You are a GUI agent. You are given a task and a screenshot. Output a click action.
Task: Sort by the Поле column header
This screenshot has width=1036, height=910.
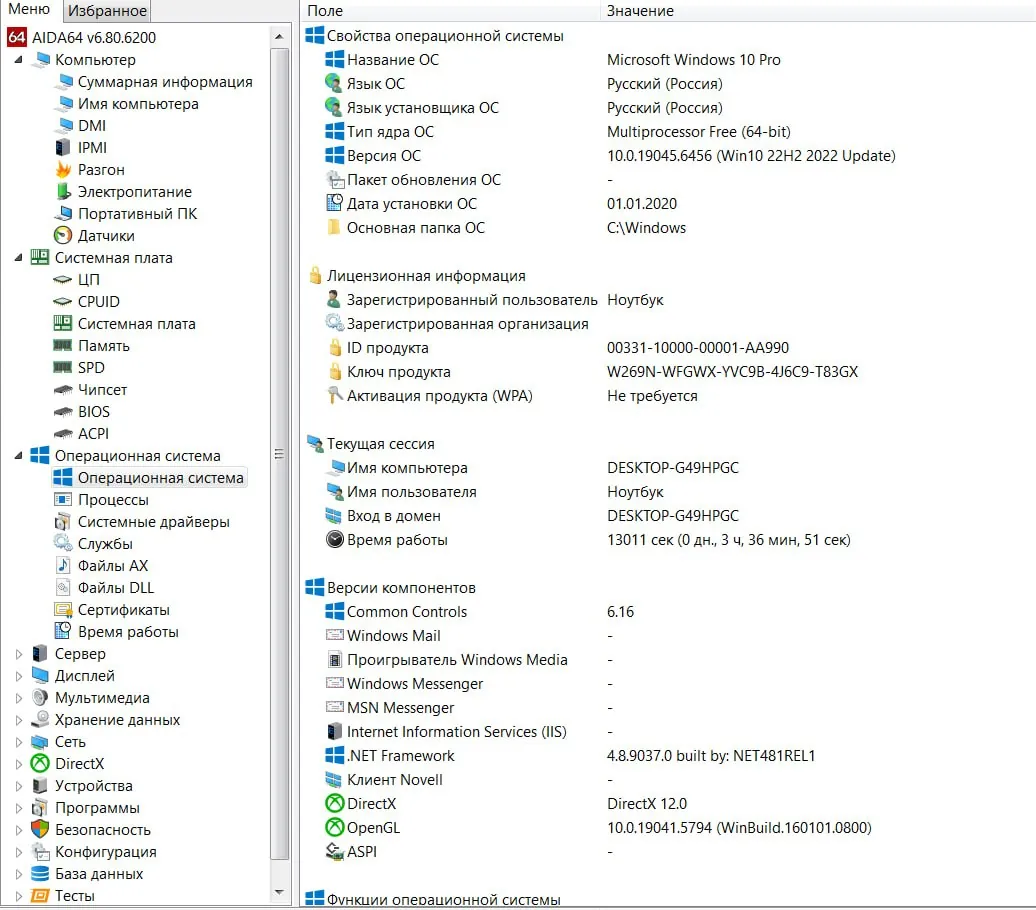(x=451, y=11)
